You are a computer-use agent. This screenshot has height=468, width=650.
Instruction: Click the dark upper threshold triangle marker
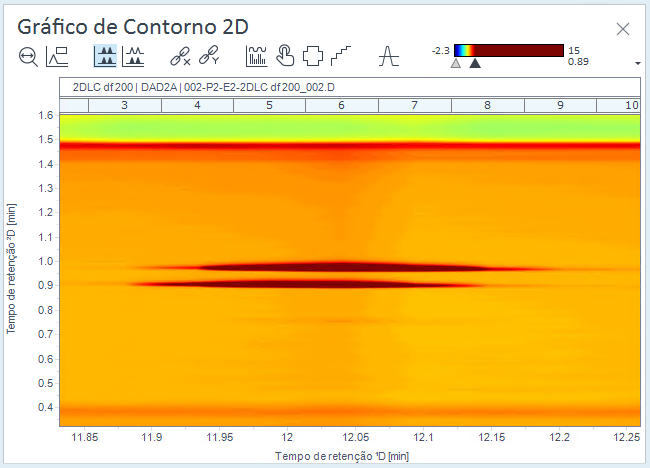click(475, 63)
